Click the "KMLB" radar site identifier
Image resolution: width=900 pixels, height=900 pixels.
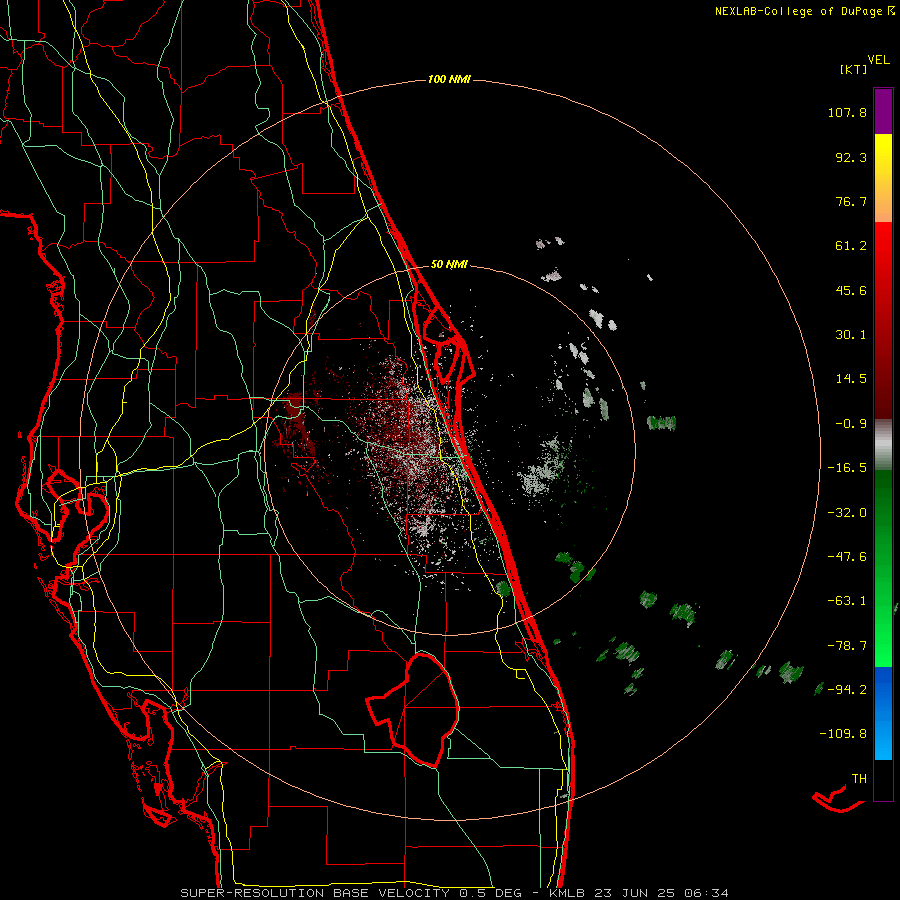click(565, 893)
